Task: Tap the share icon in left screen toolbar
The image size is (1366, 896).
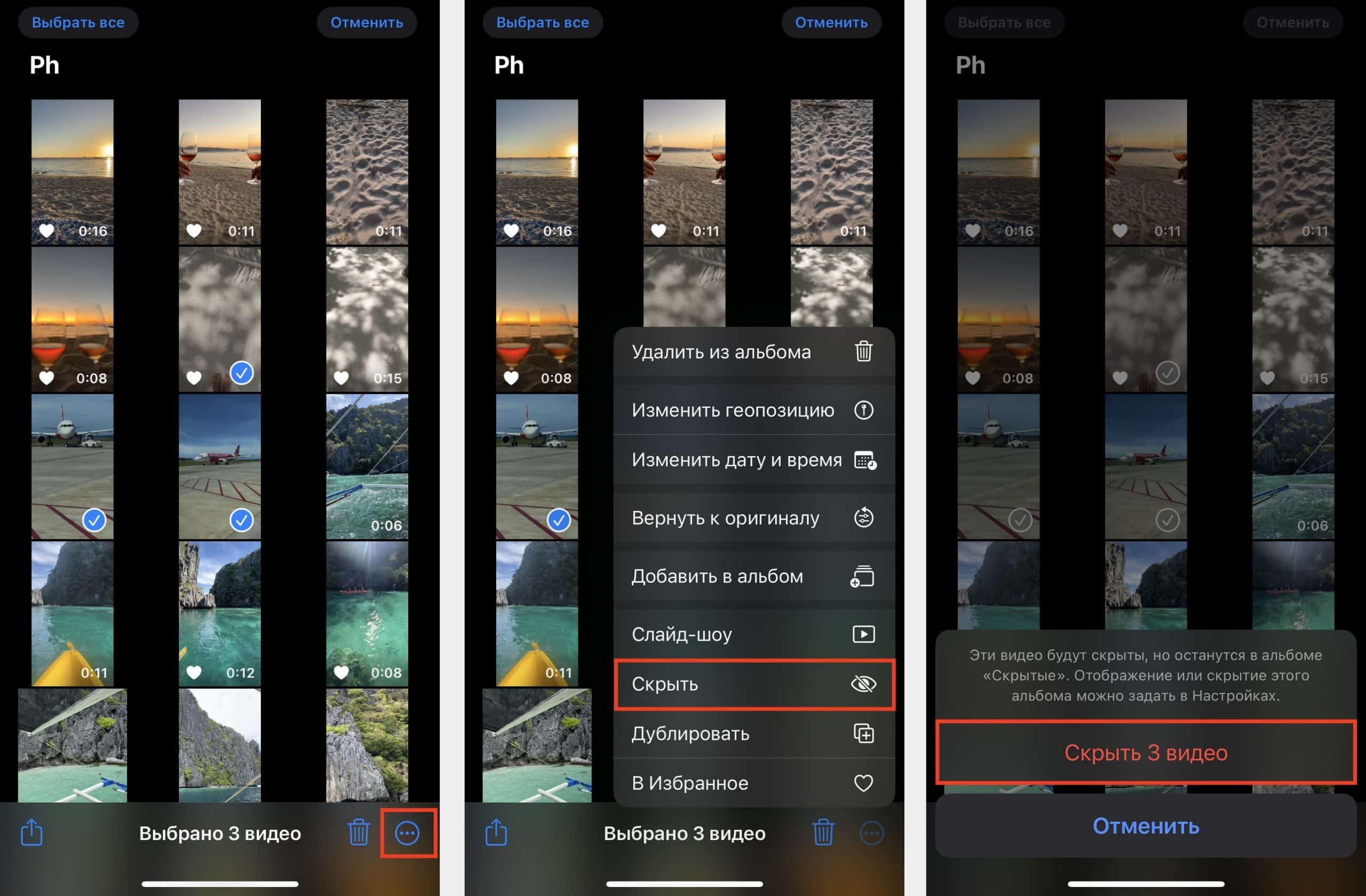Action: [31, 832]
